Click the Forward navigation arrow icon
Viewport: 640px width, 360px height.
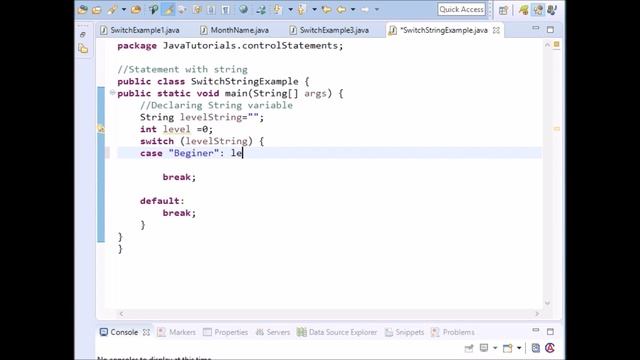pyautogui.click(x=365, y=9)
